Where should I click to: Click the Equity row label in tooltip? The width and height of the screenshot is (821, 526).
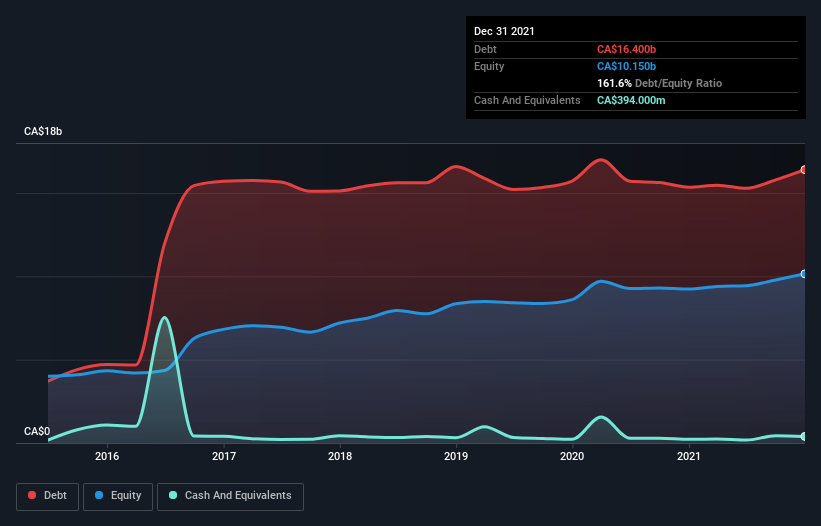(489, 66)
